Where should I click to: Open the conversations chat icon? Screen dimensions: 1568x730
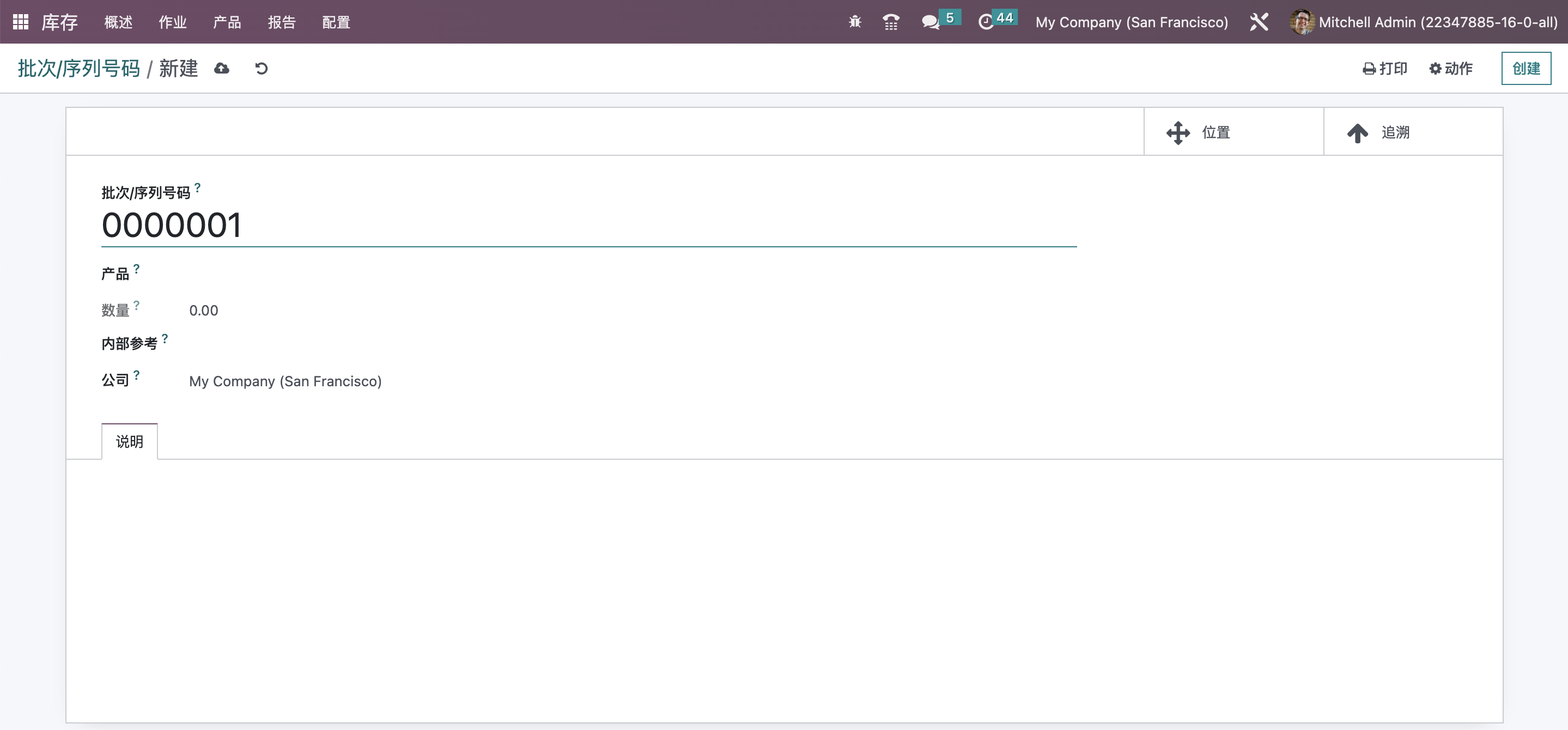(930, 22)
